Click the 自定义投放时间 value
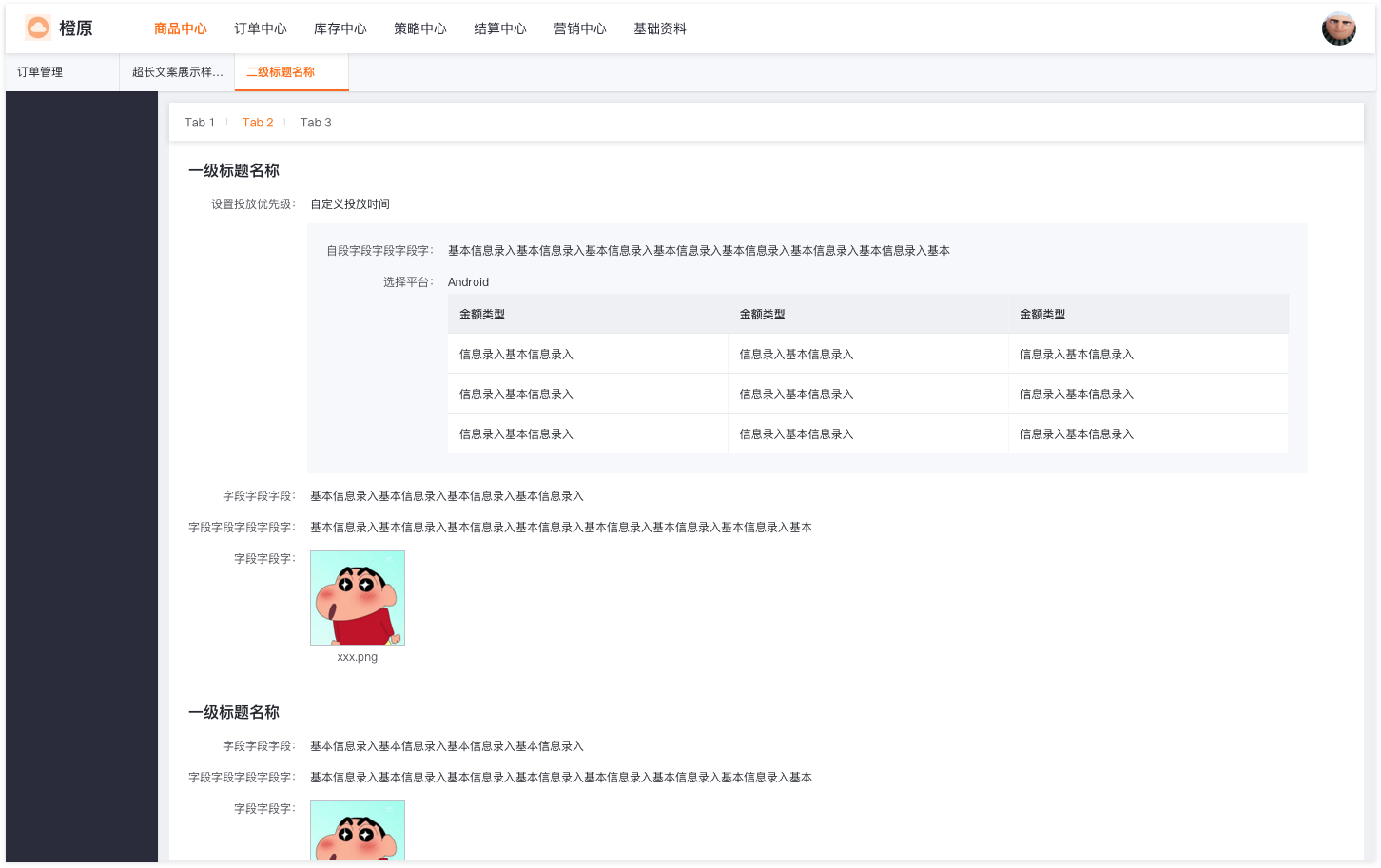 tap(350, 204)
